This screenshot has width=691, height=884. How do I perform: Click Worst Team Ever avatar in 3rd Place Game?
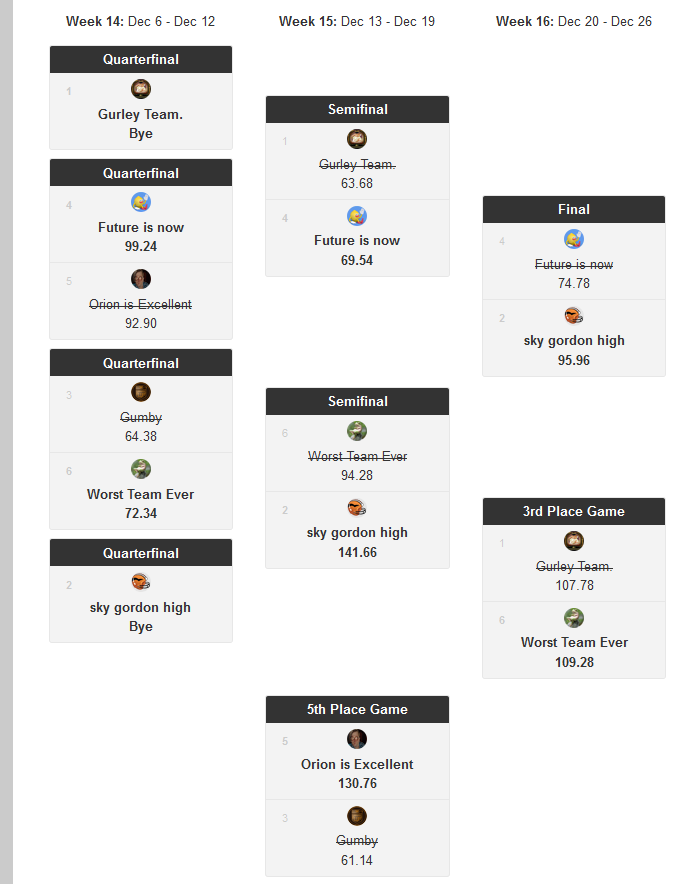click(574, 618)
